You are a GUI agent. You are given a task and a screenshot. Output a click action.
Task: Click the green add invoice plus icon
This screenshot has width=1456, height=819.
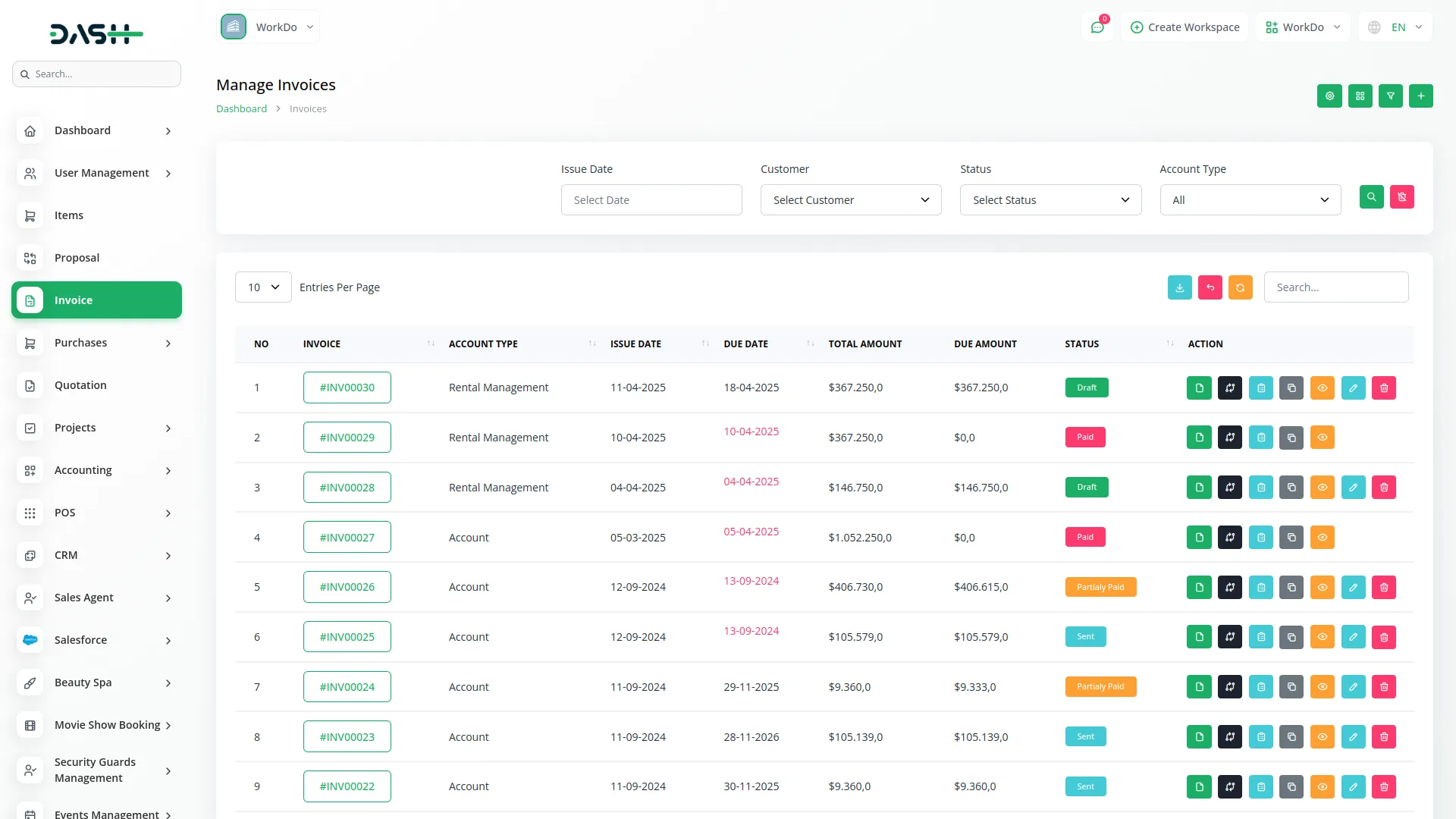point(1421,96)
